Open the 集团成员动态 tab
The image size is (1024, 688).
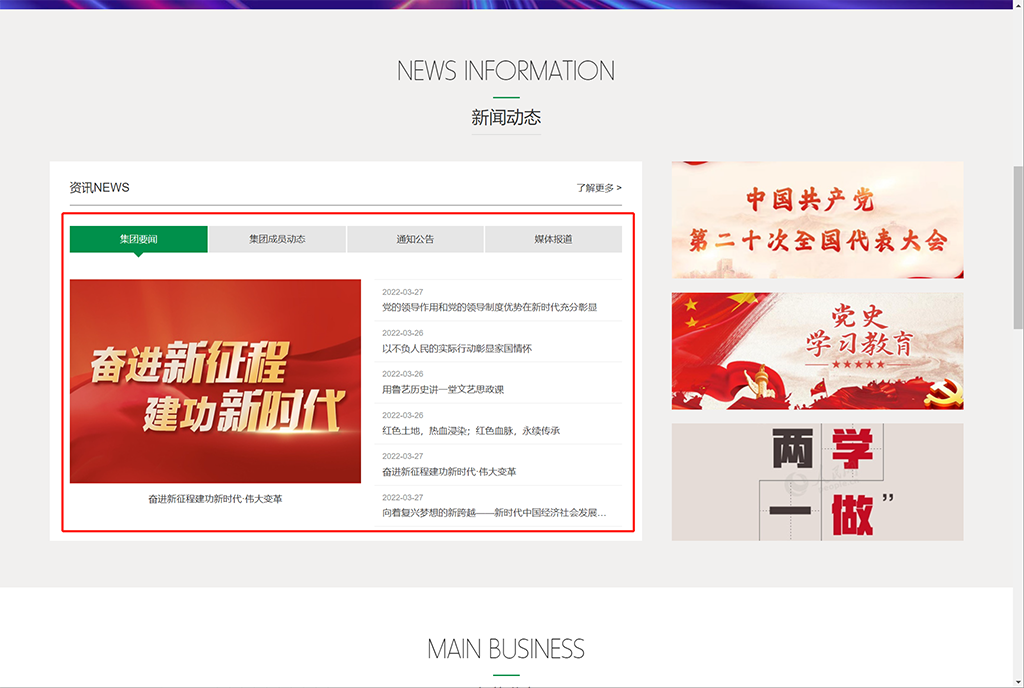pyautogui.click(x=277, y=239)
